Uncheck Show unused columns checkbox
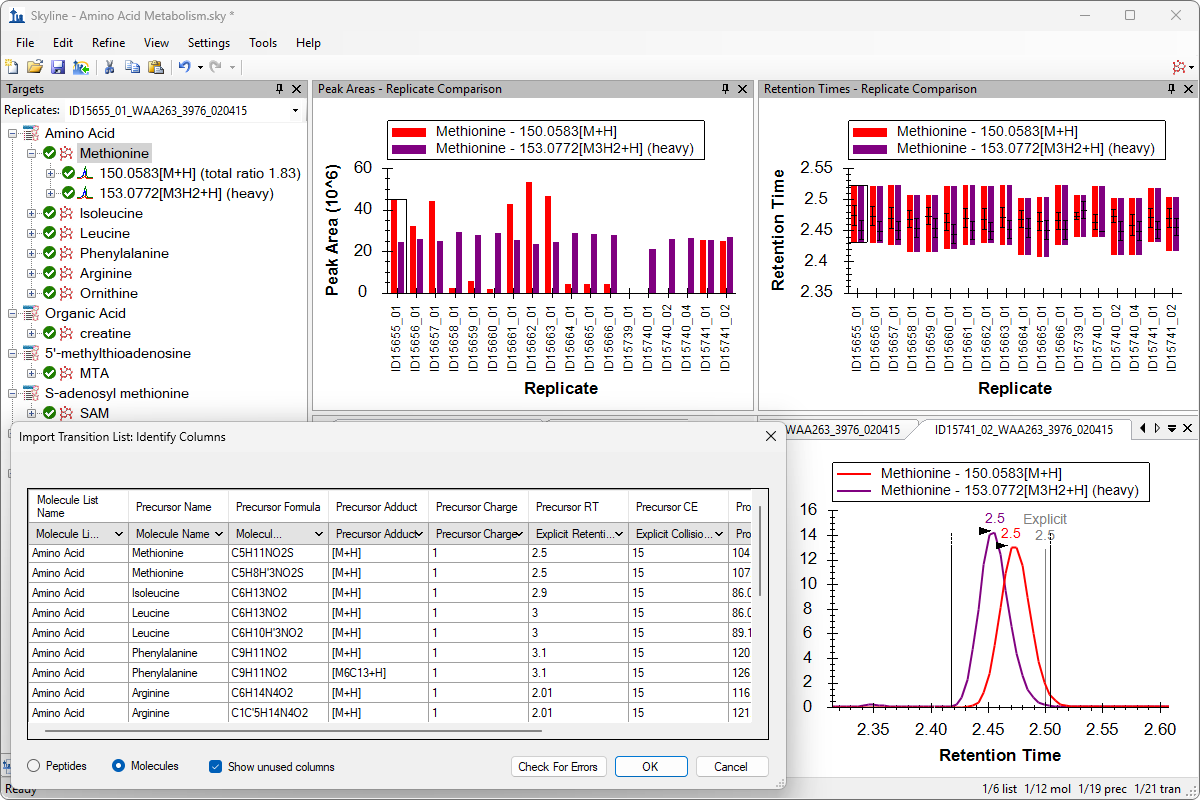 215,766
